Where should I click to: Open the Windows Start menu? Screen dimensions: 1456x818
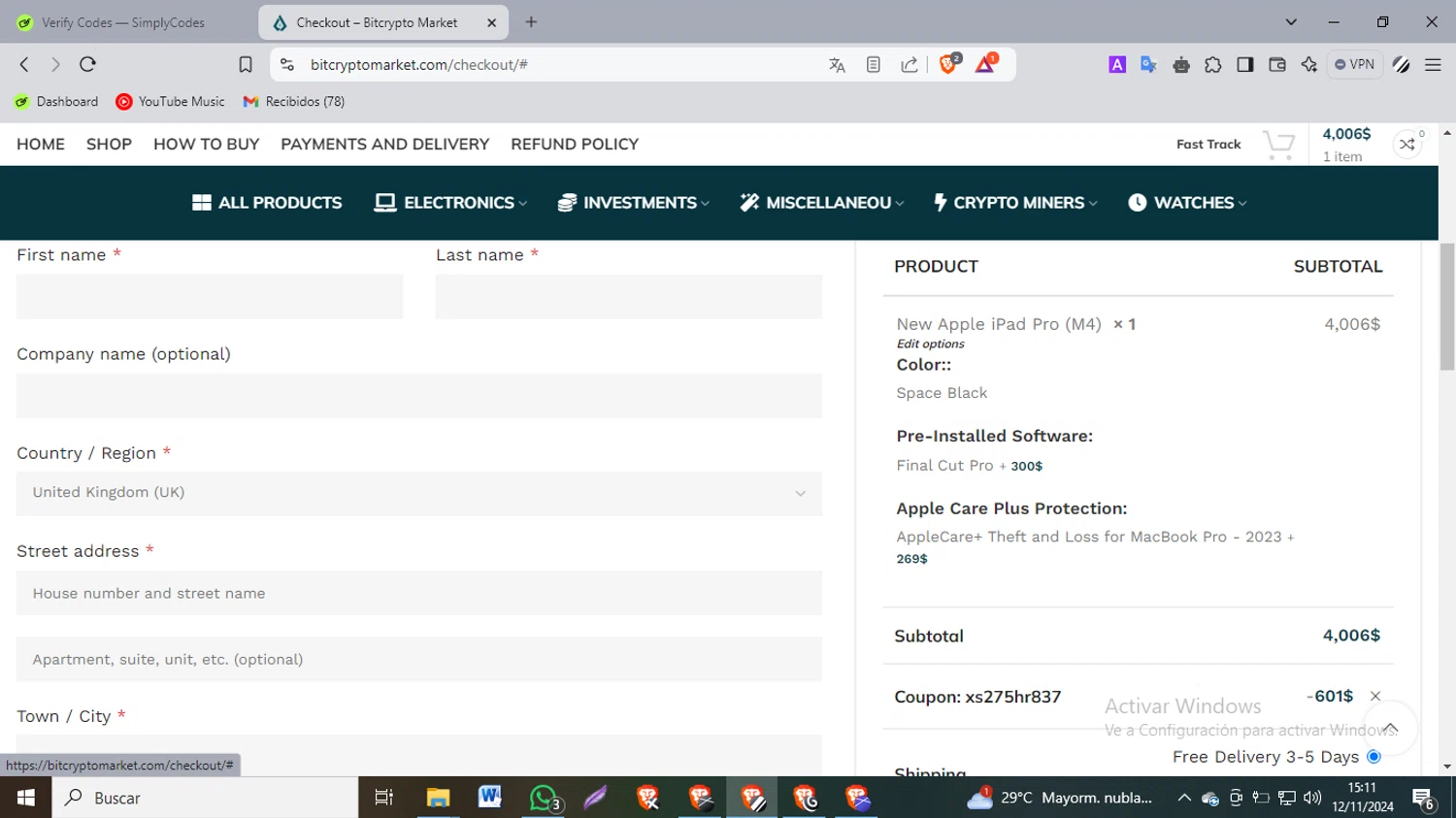tap(25, 798)
